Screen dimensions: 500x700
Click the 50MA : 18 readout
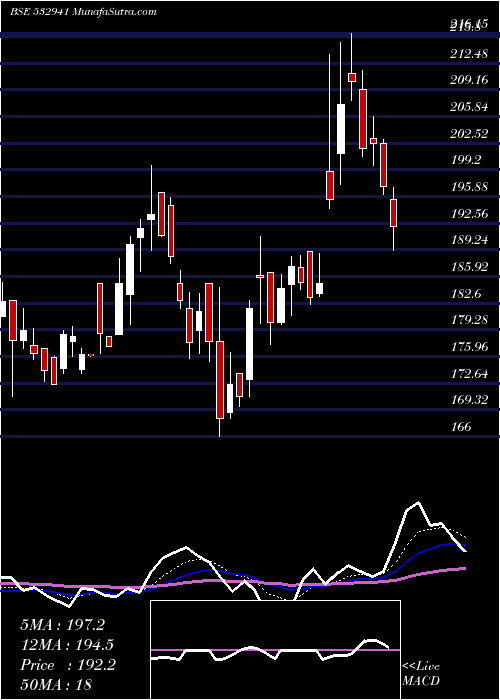click(56, 684)
